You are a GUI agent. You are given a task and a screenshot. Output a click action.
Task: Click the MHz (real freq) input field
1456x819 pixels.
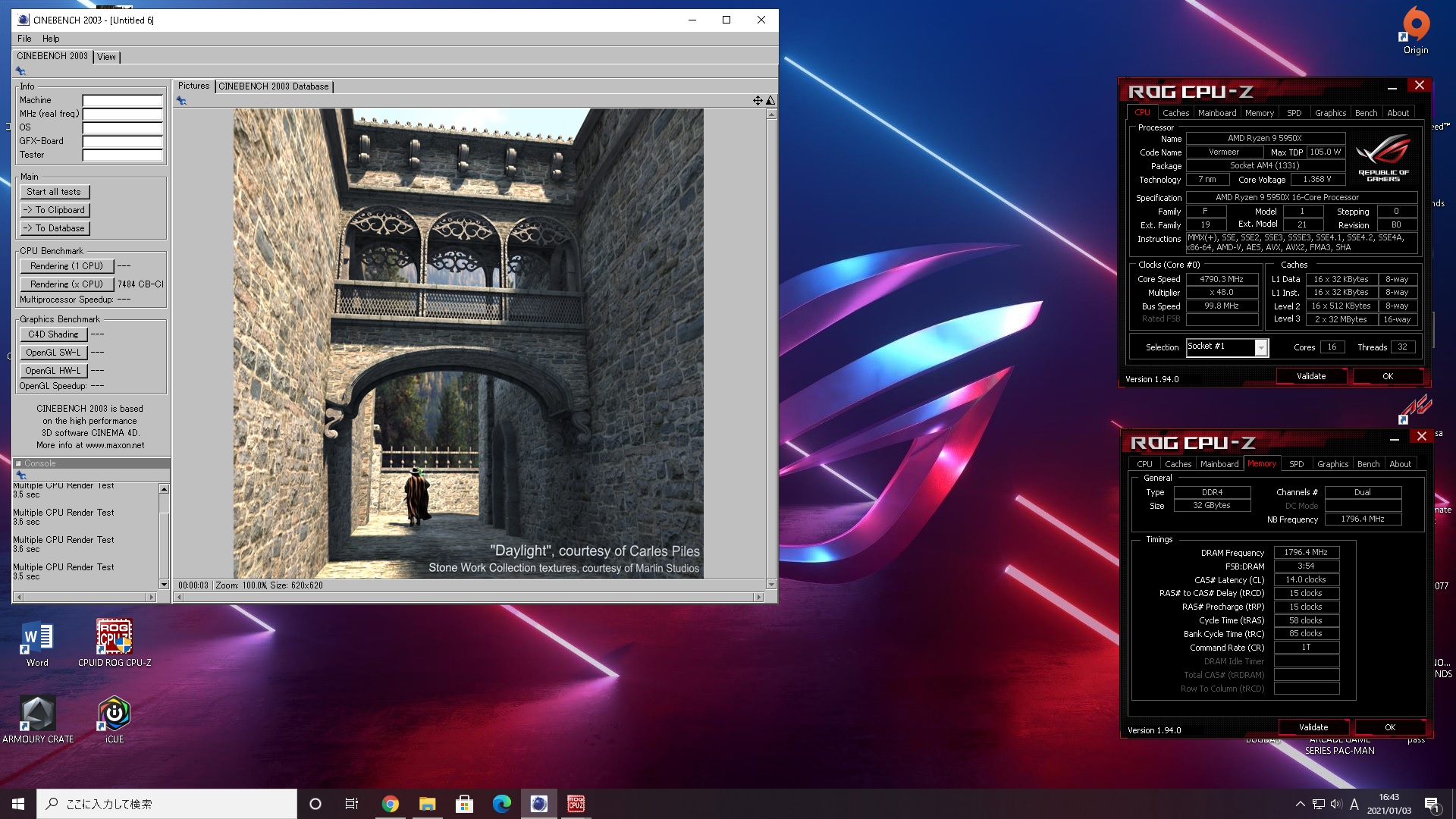click(x=123, y=114)
